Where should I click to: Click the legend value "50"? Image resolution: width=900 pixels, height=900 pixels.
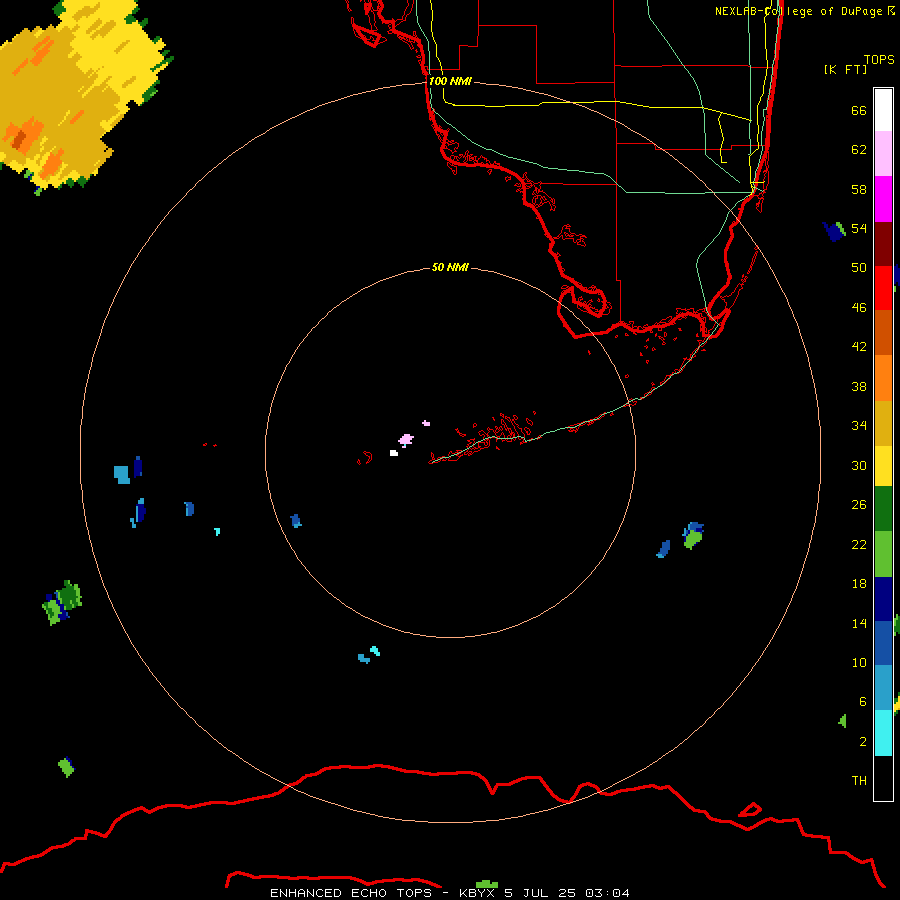pos(859,268)
